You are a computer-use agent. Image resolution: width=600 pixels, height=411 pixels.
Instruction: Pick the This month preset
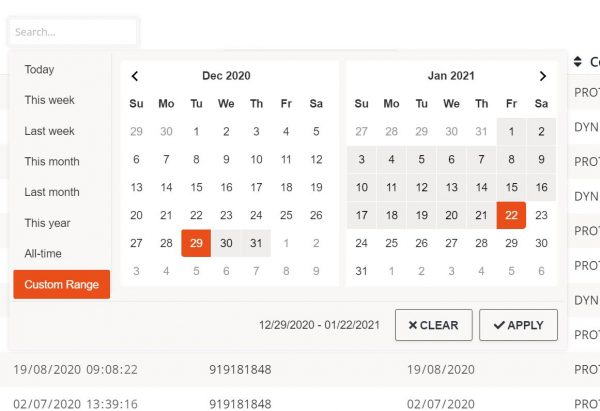(x=52, y=162)
